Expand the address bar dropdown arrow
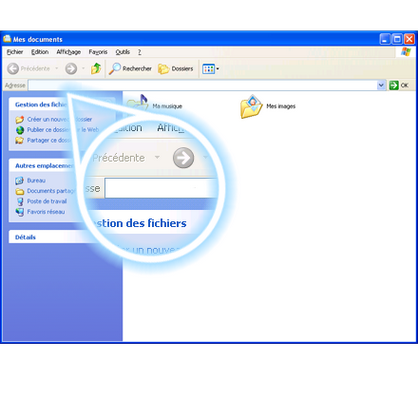 pyautogui.click(x=381, y=85)
